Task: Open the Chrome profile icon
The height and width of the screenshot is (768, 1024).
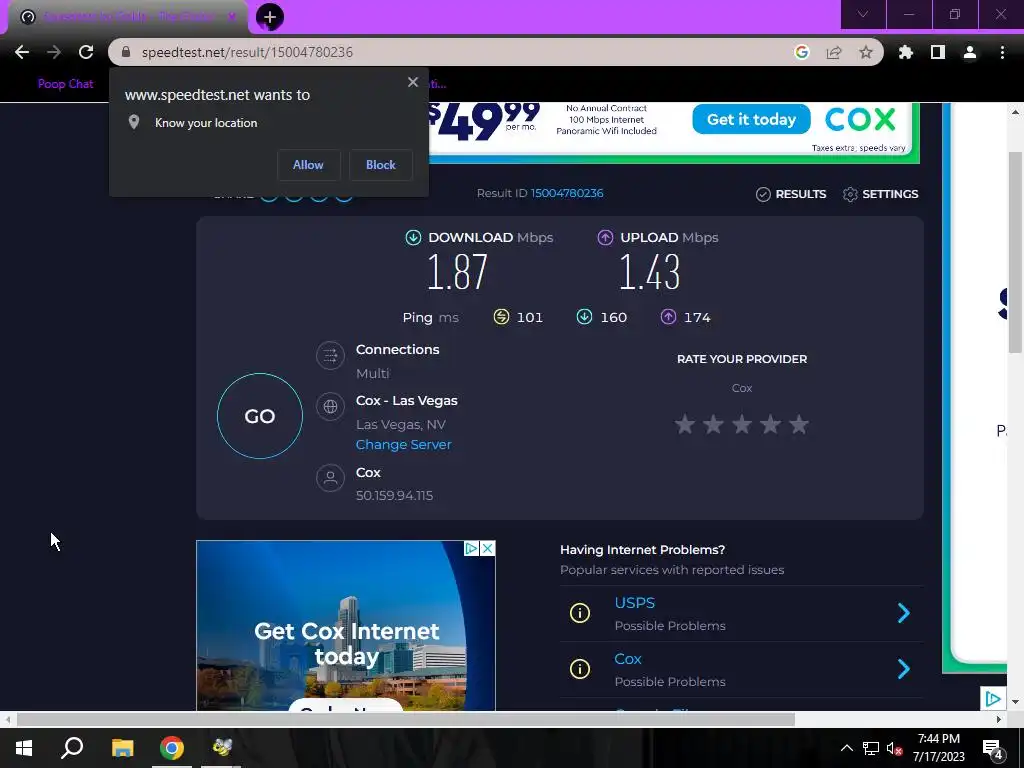Action: tap(970, 52)
